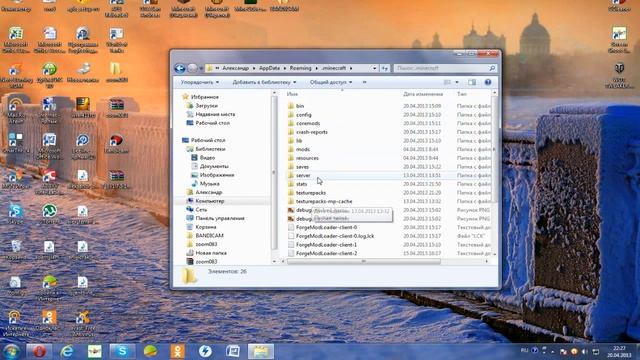Viewport: 640px width, 360px height.
Task: Go back with the Explorer back arrow
Action: tap(180, 68)
